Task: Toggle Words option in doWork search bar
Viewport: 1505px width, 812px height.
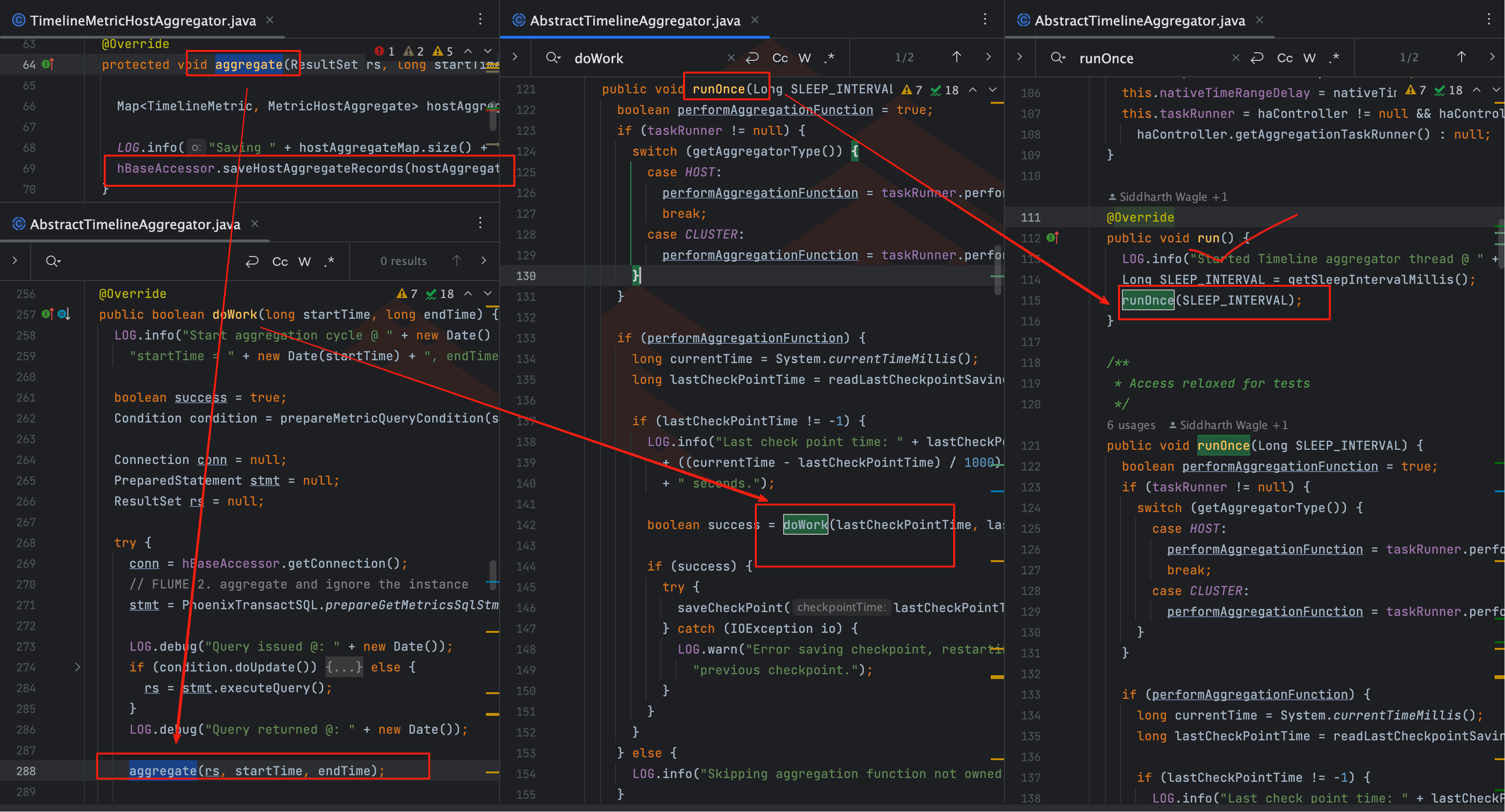Action: [804, 58]
